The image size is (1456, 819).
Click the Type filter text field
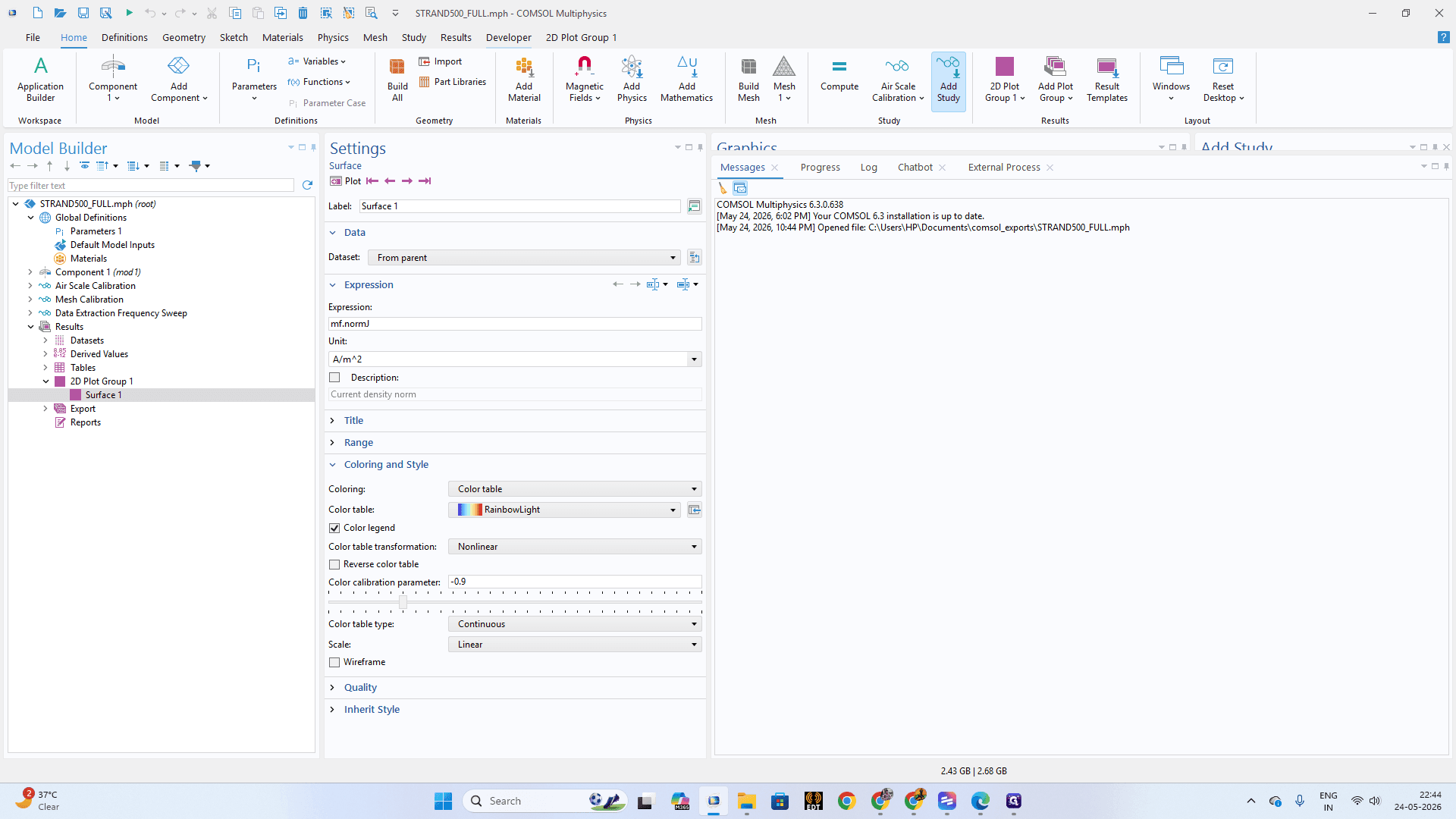[151, 186]
